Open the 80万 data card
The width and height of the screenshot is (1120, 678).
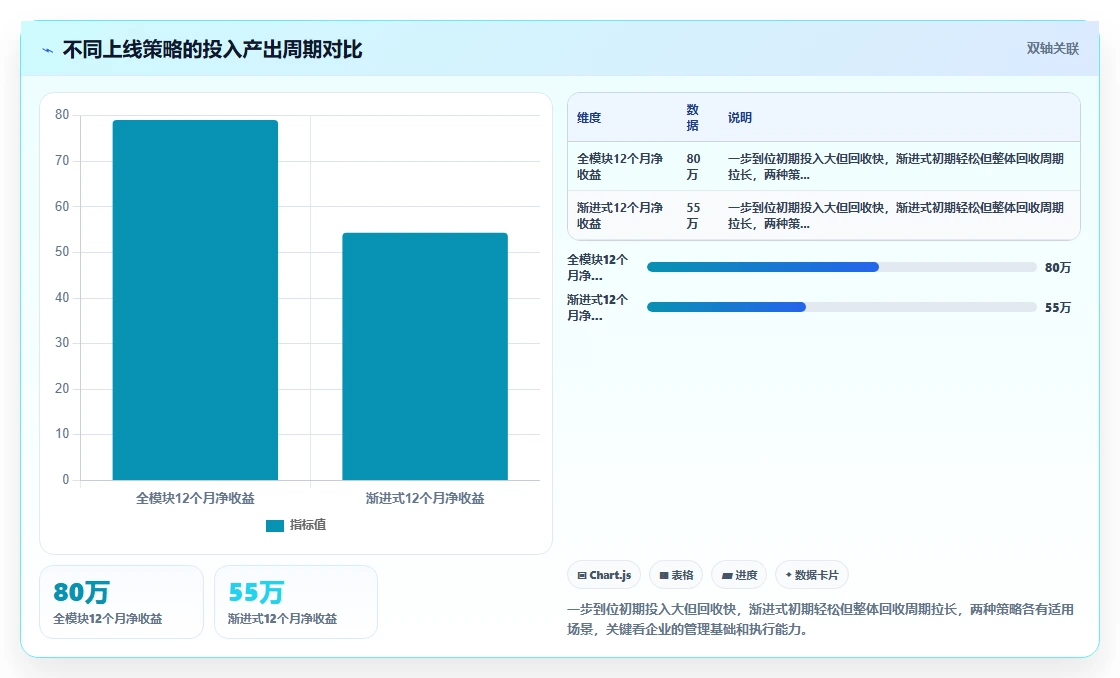click(x=121, y=602)
